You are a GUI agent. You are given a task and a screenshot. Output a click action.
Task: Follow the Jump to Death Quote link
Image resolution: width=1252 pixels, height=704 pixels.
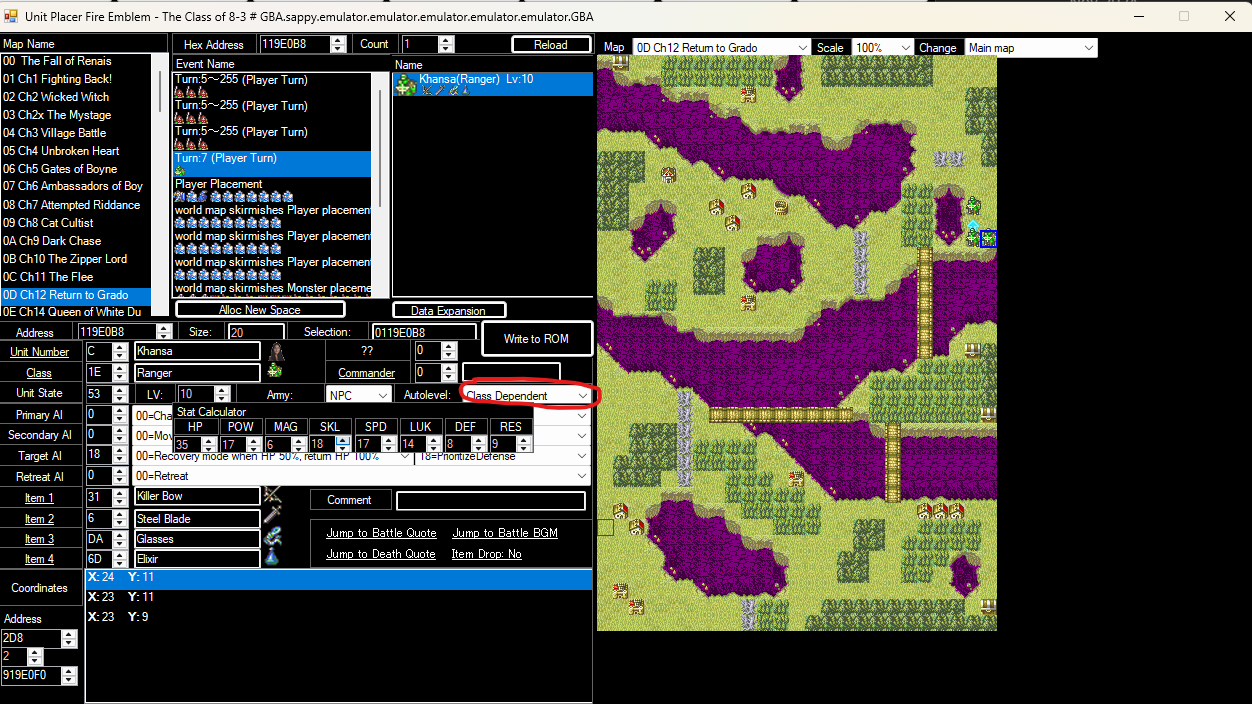381,554
